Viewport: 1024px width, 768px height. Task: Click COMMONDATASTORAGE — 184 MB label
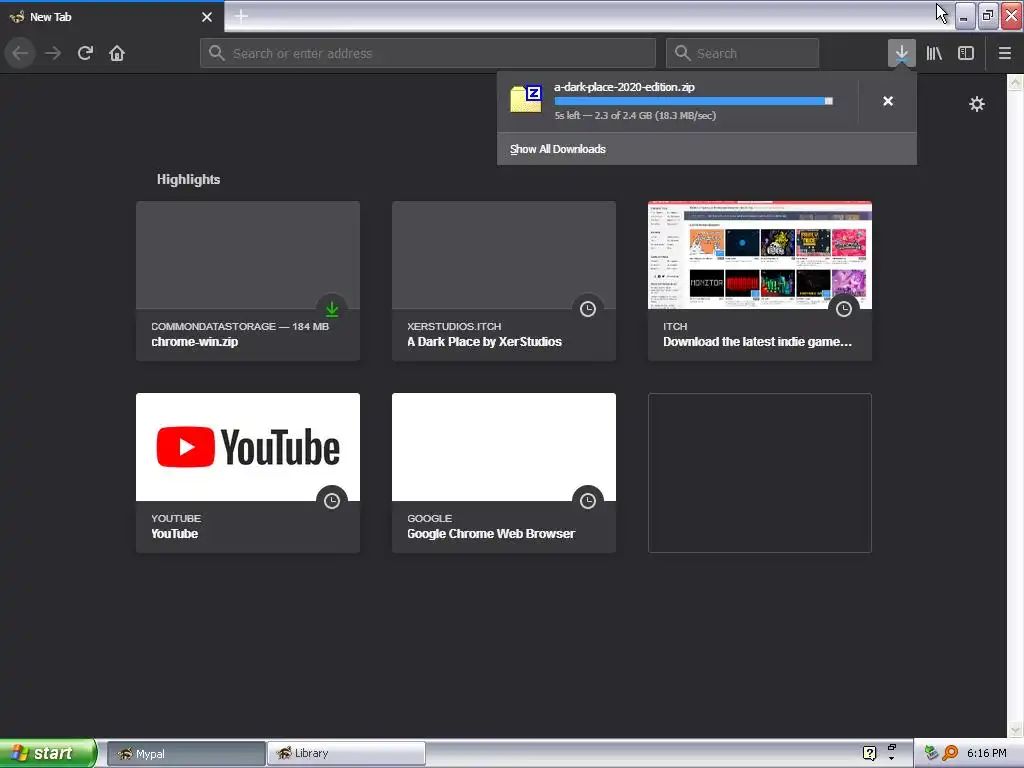click(240, 326)
